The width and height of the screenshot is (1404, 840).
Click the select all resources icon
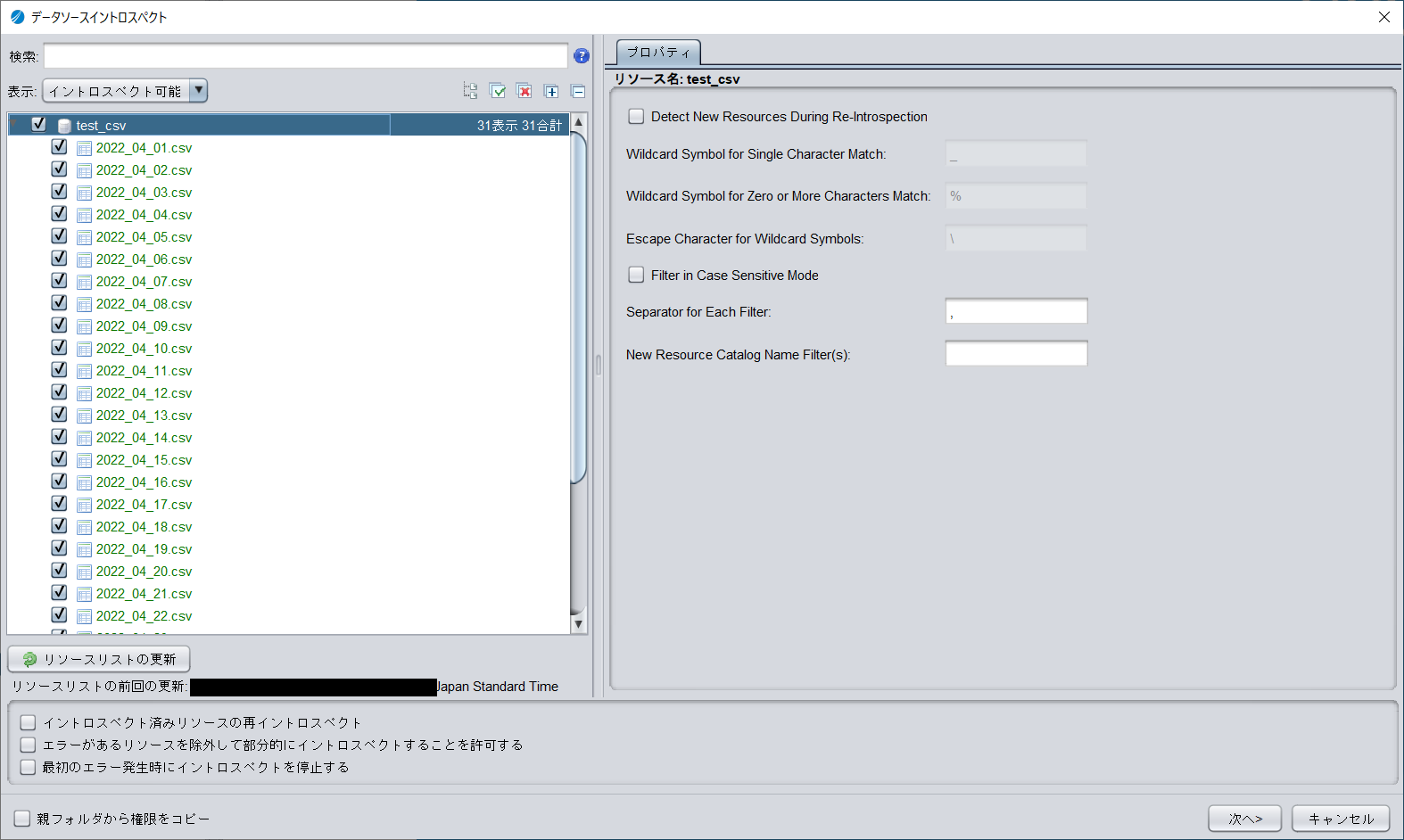pyautogui.click(x=498, y=91)
